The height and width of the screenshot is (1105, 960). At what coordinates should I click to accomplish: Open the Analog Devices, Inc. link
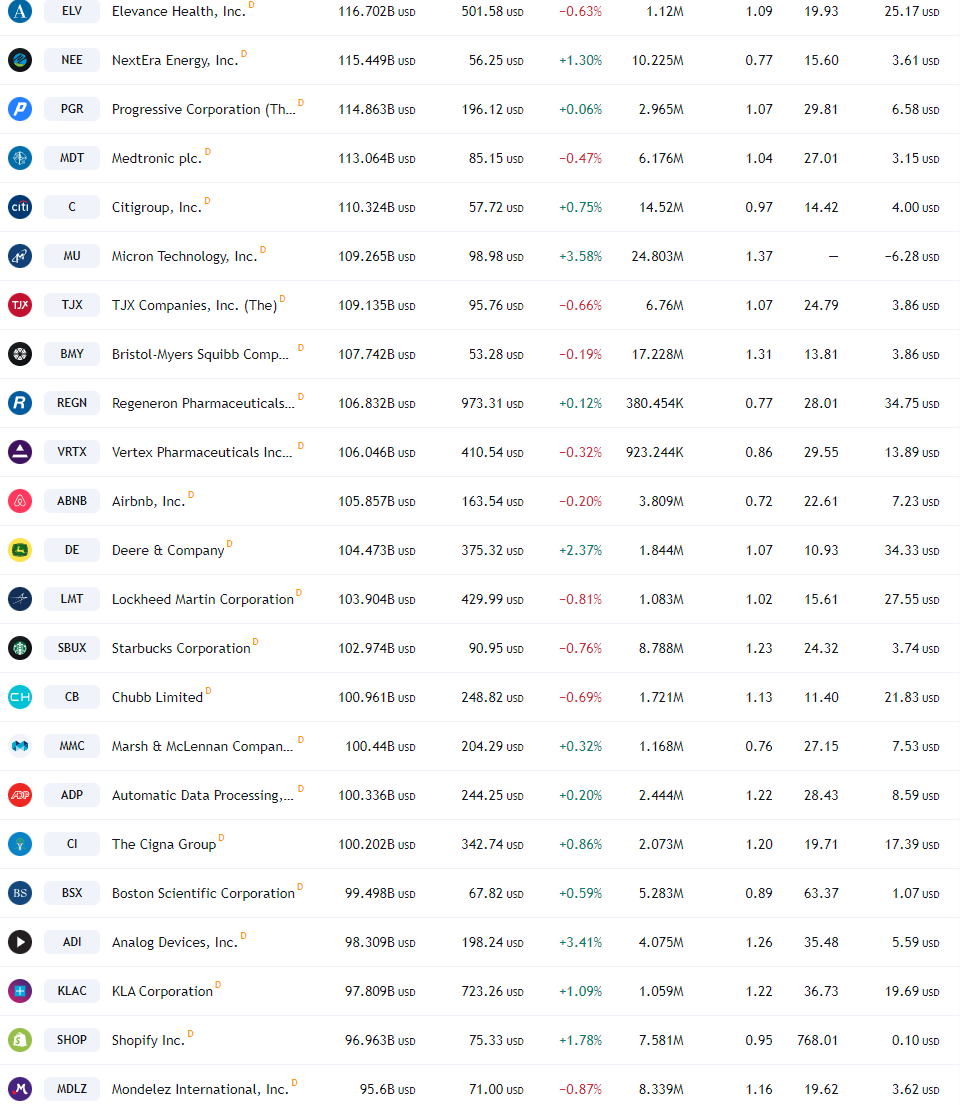(175, 942)
